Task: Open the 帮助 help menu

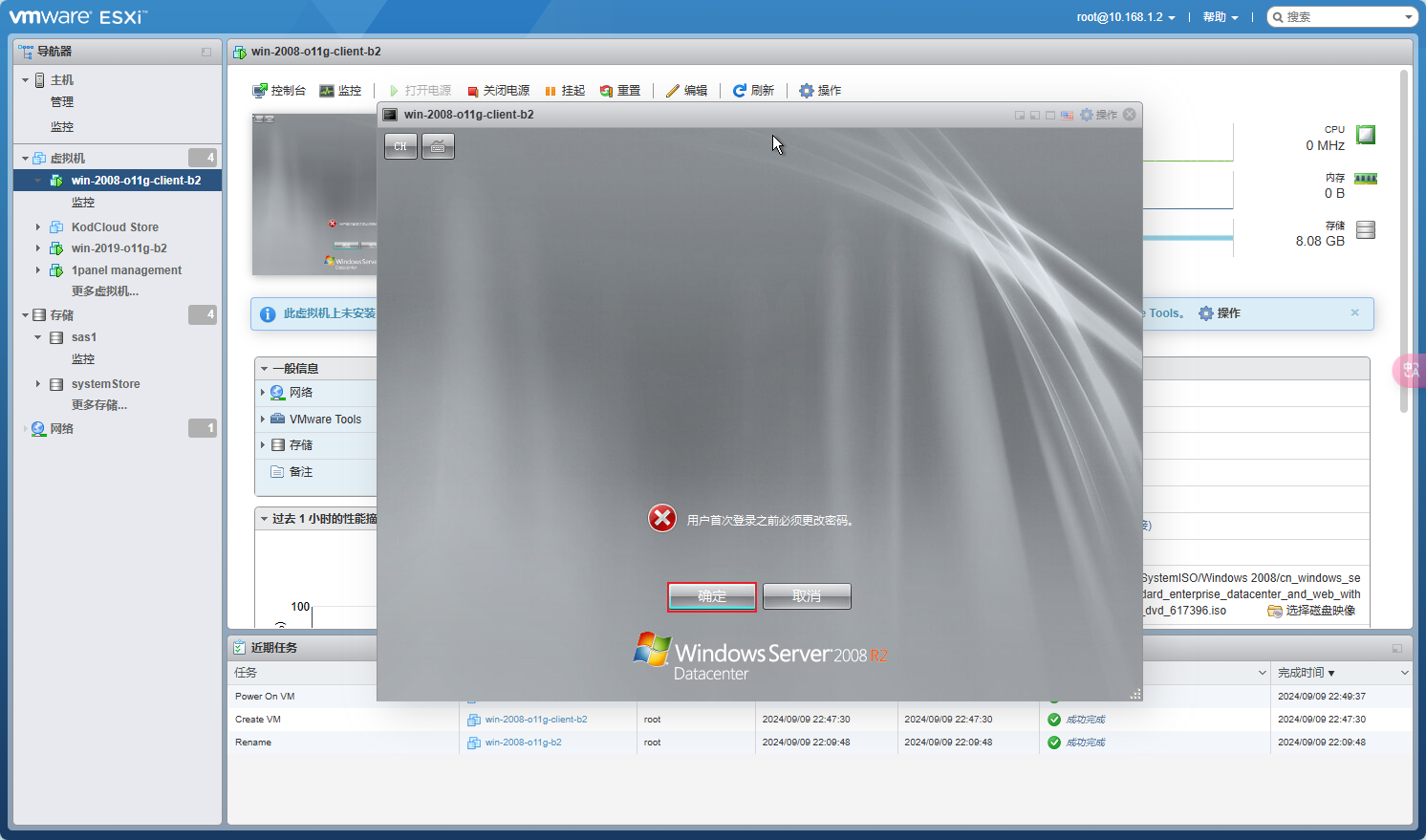Action: pos(1221,17)
